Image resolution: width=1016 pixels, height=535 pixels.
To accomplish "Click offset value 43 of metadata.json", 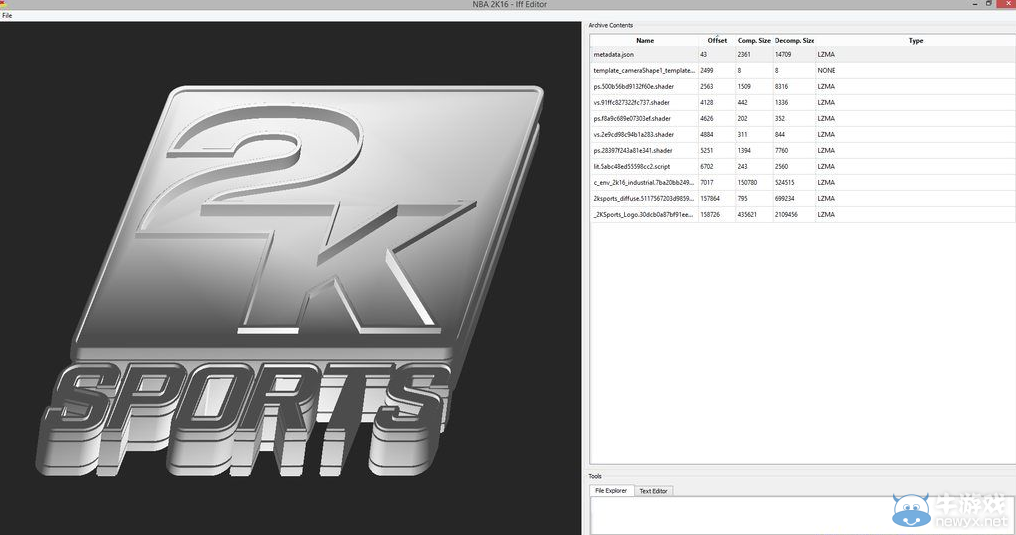I will click(x=704, y=54).
